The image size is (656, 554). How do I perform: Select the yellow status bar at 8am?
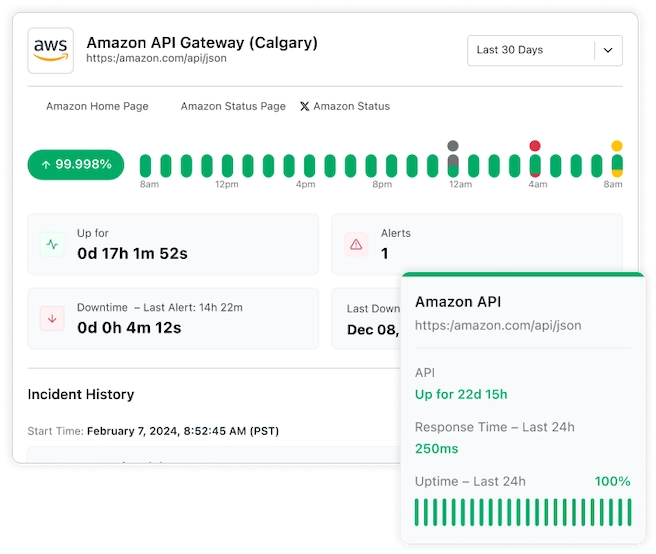(617, 160)
